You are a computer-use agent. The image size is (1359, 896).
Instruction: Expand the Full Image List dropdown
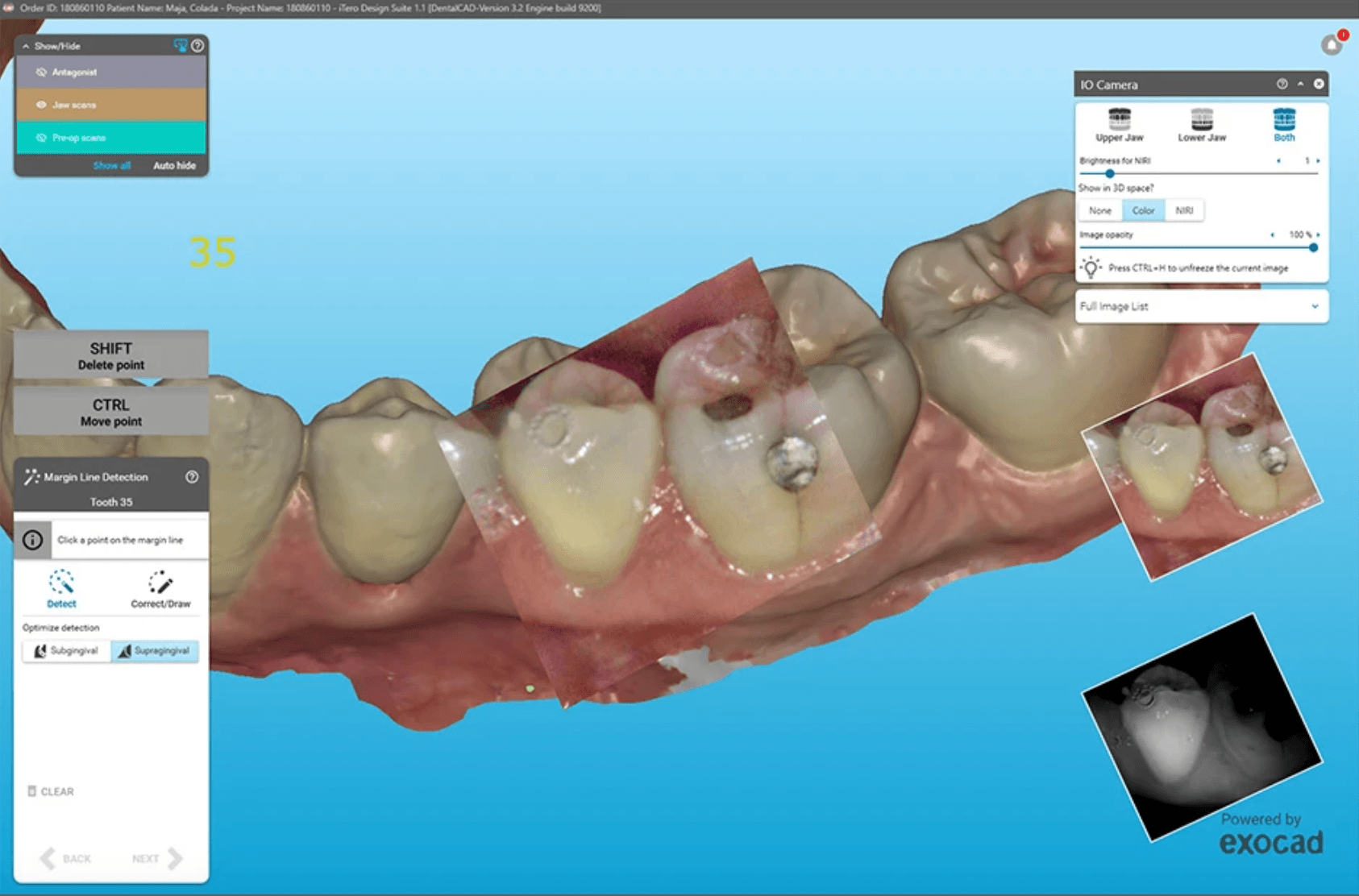[1314, 306]
